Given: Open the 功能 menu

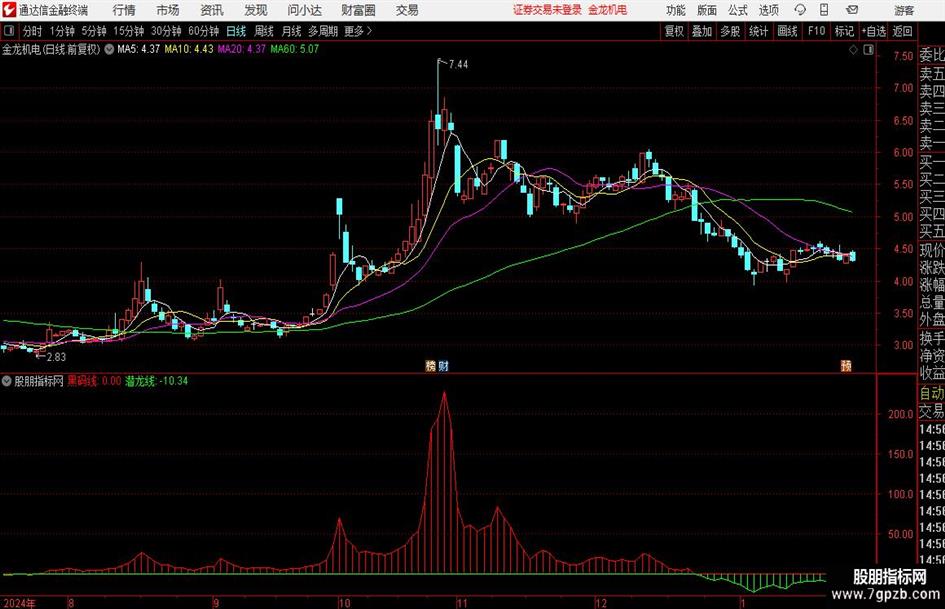Looking at the screenshot, I should pos(676,10).
